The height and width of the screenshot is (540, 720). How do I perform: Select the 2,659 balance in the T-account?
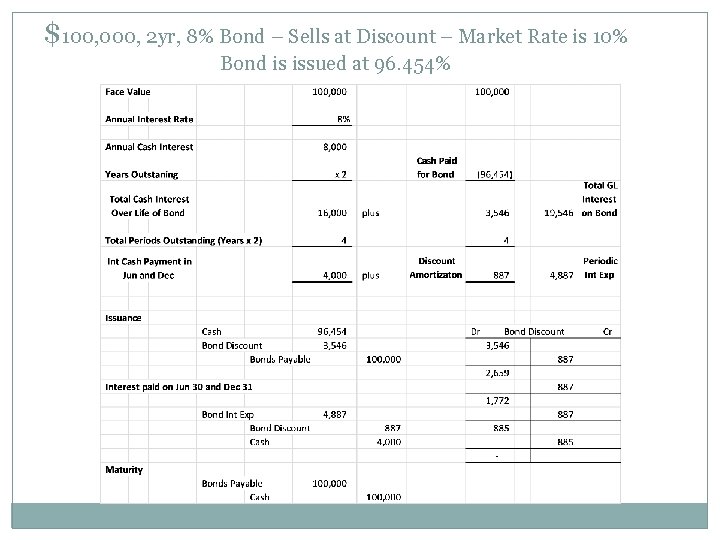tap(498, 373)
